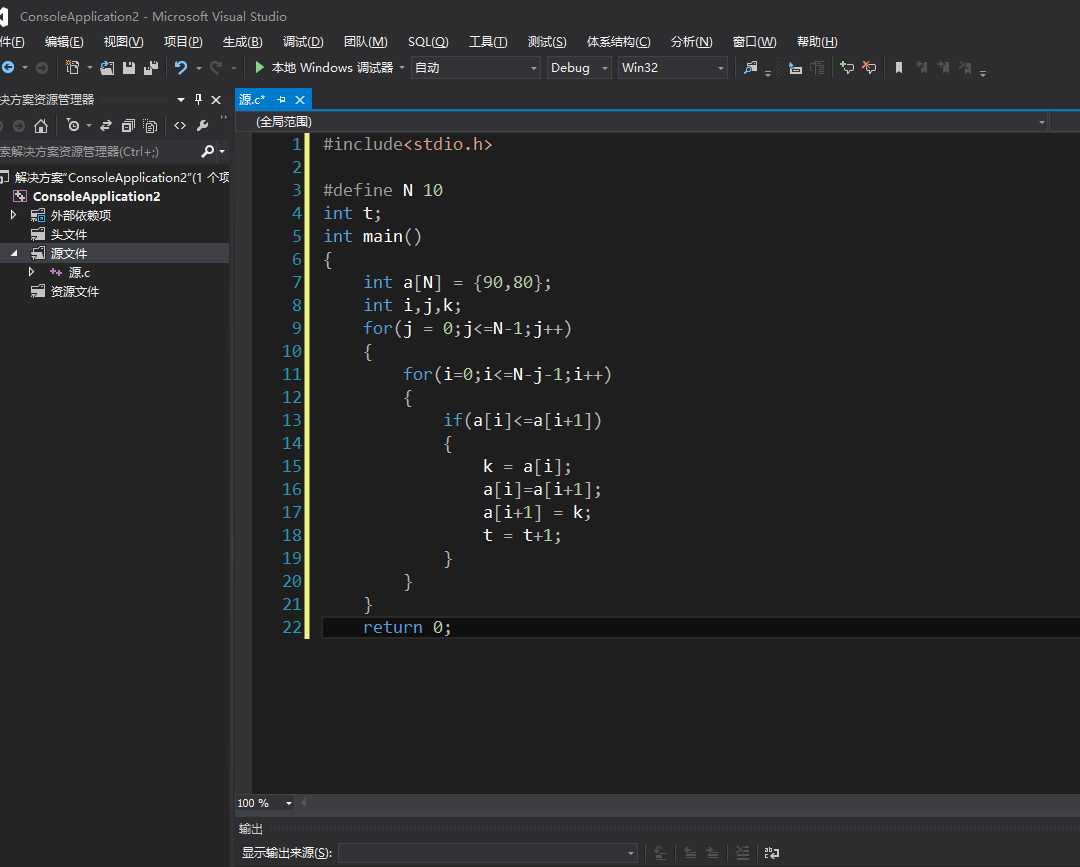This screenshot has height=867, width=1080.
Task: Click the Home icon in Solution Explorer
Action: tap(41, 126)
